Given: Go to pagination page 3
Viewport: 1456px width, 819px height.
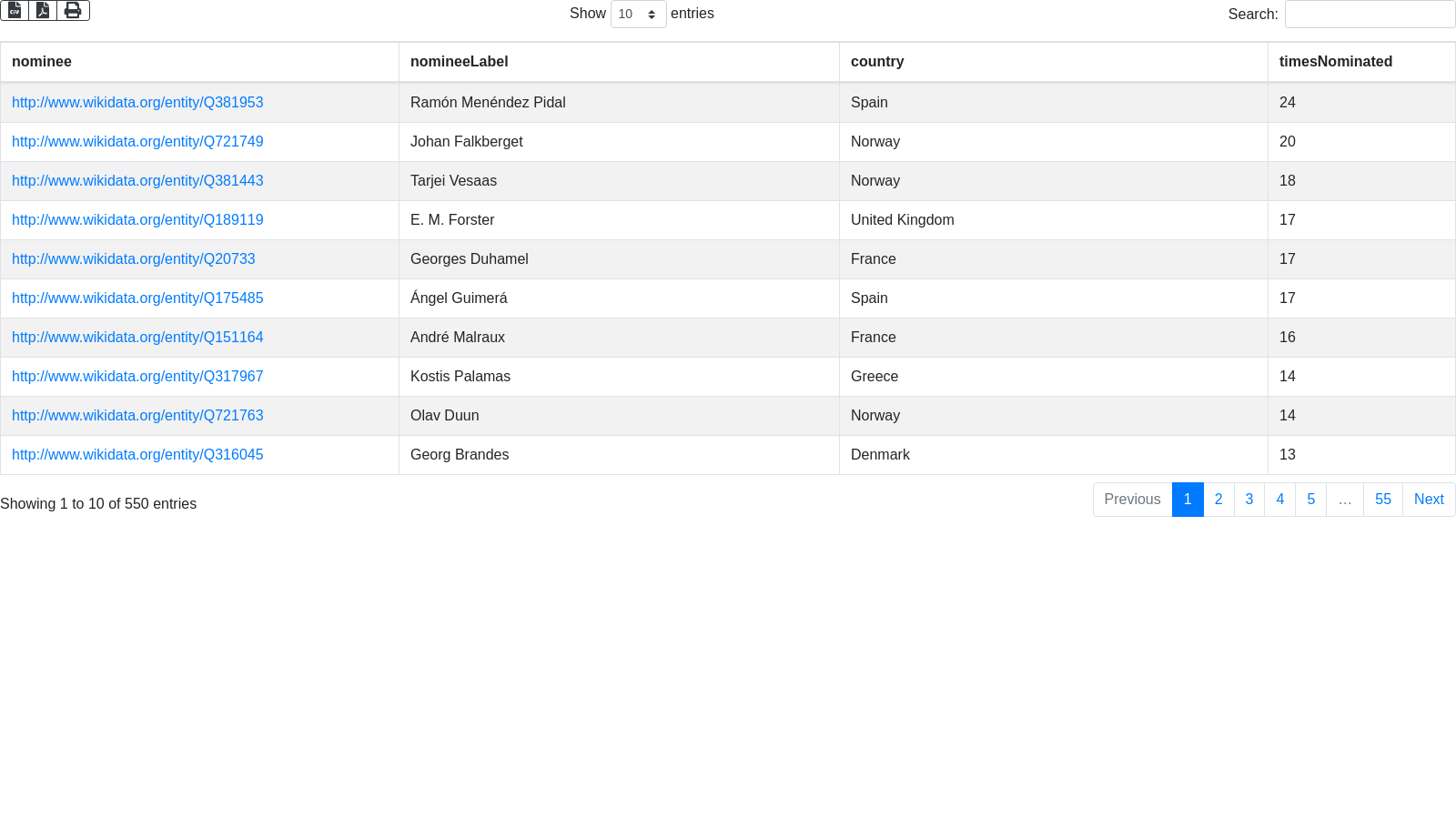Looking at the screenshot, I should (x=1249, y=500).
